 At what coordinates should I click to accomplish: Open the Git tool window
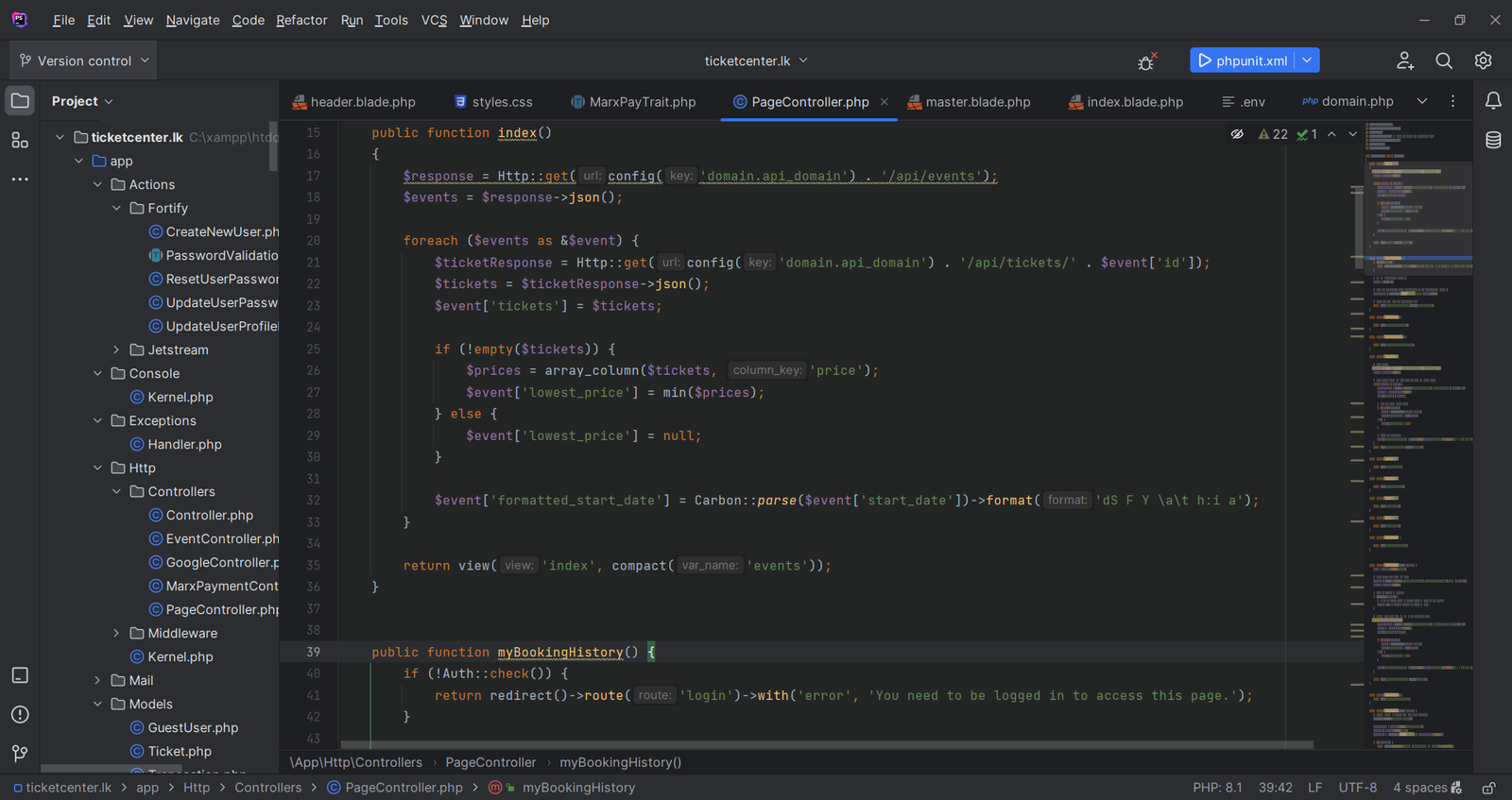[x=20, y=753]
